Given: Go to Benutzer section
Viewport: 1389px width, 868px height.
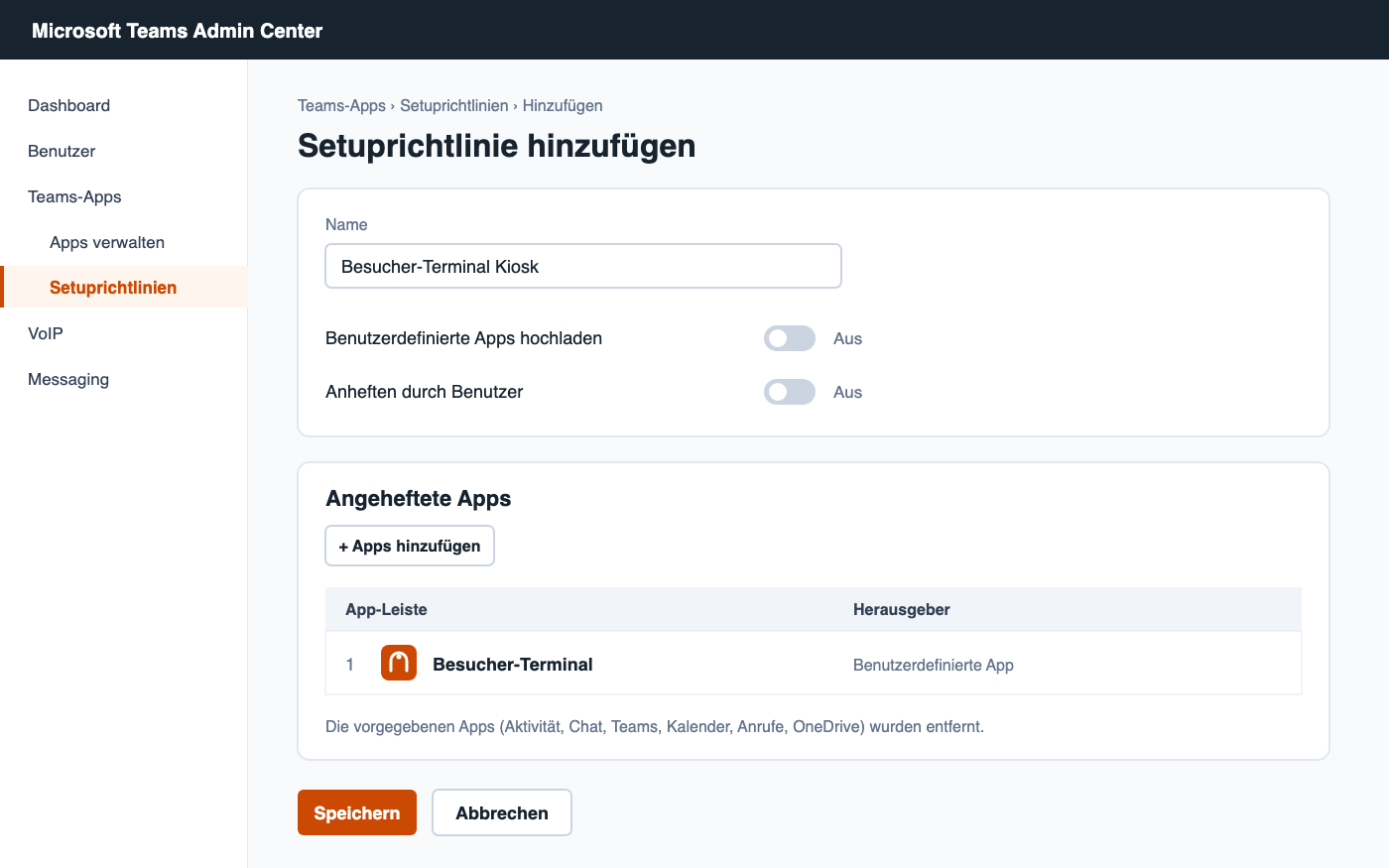Looking at the screenshot, I should point(62,151).
